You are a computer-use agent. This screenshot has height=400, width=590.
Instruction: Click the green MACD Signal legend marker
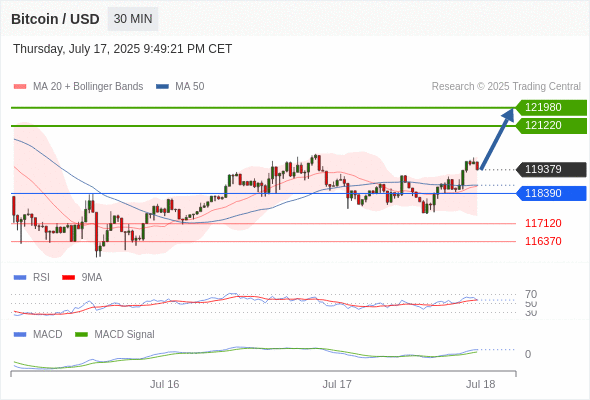pyautogui.click(x=81, y=334)
